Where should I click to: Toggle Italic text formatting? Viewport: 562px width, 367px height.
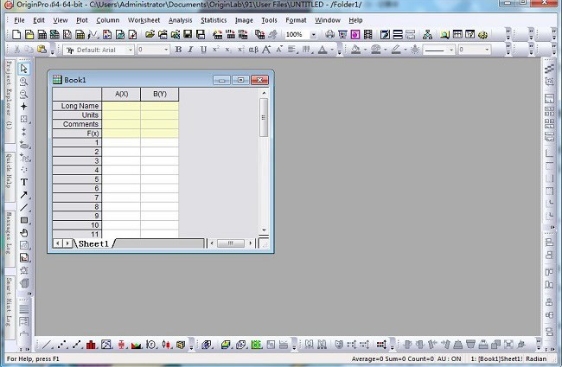pyautogui.click(x=191, y=49)
